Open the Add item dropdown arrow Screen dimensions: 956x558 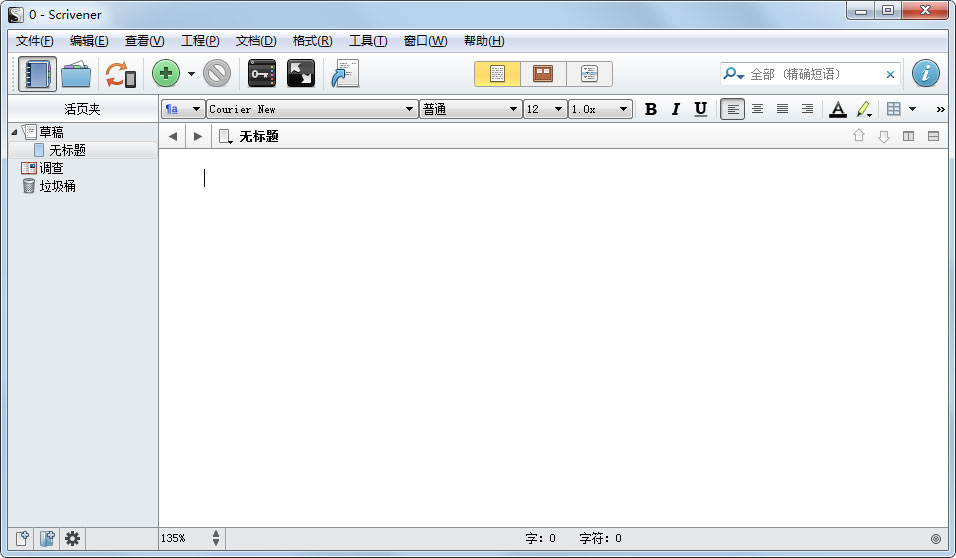[191, 74]
